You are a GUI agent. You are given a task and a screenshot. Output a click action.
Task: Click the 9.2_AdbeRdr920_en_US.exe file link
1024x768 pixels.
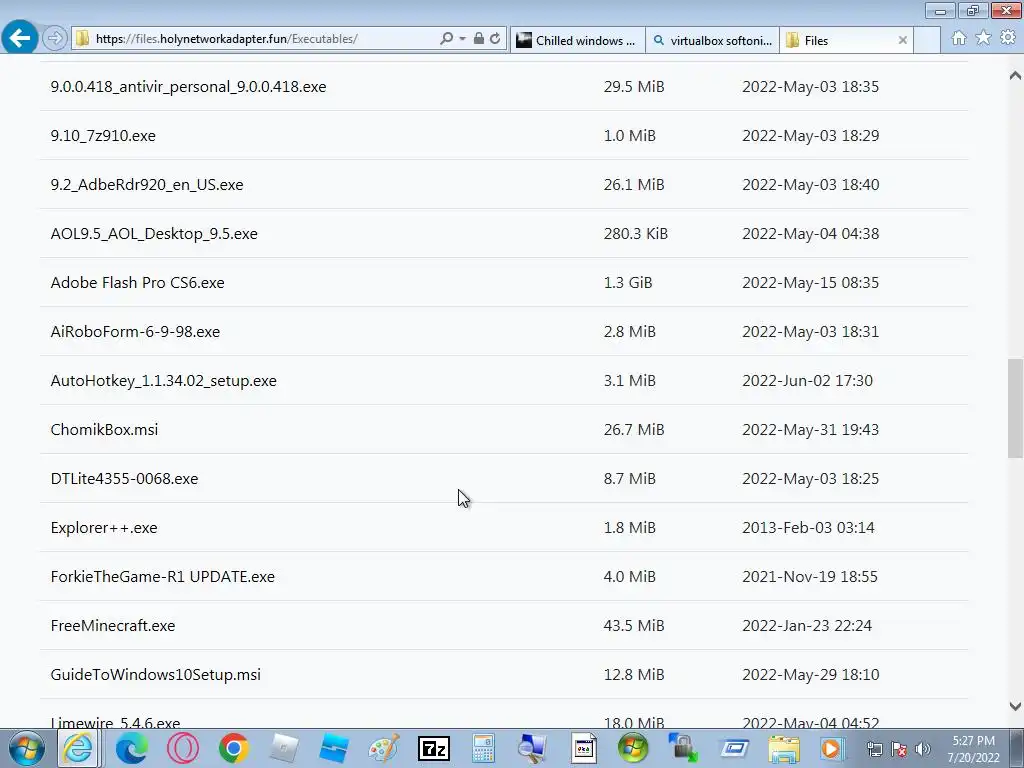[147, 185]
